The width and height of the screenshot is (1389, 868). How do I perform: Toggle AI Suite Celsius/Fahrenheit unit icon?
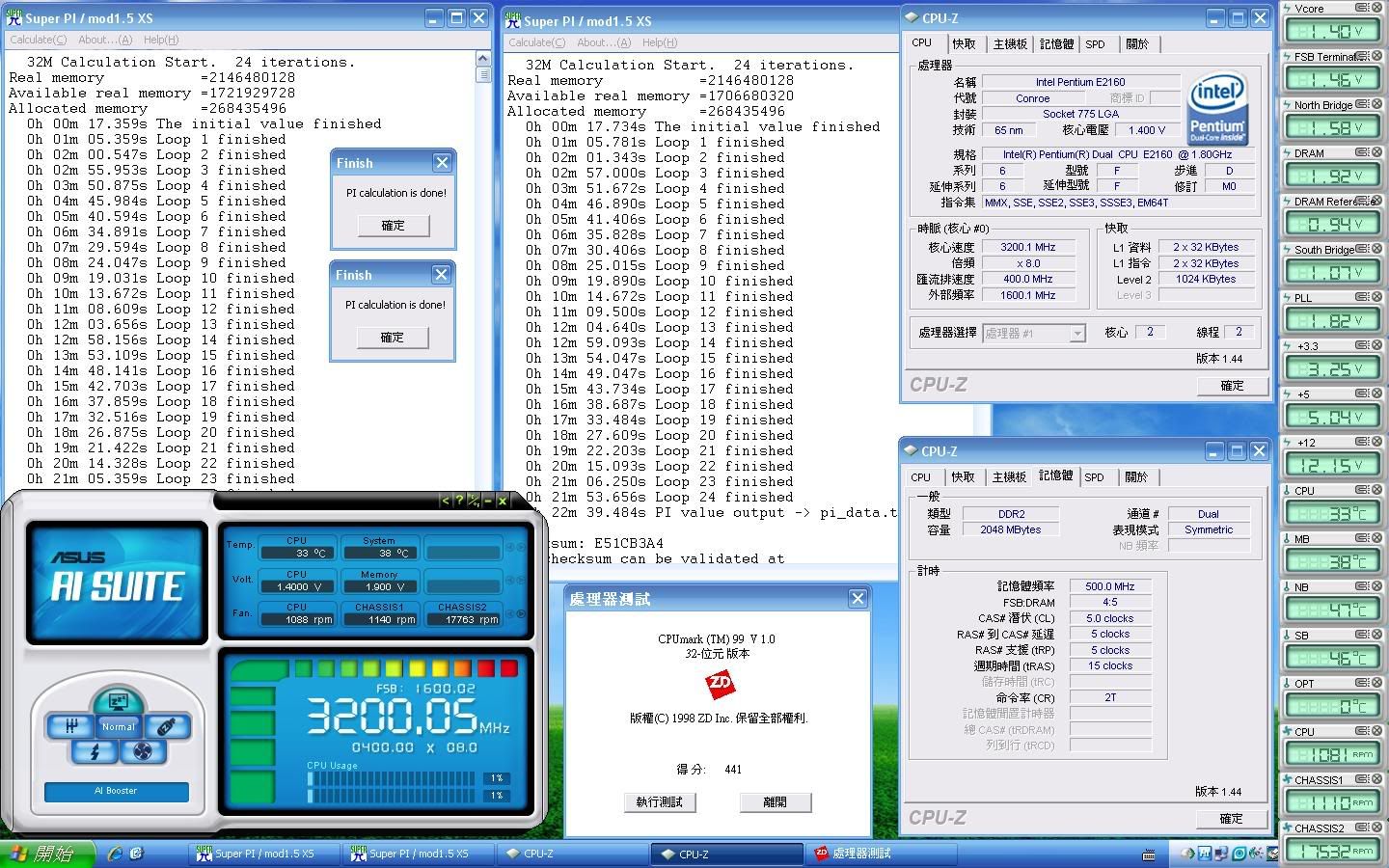474,501
